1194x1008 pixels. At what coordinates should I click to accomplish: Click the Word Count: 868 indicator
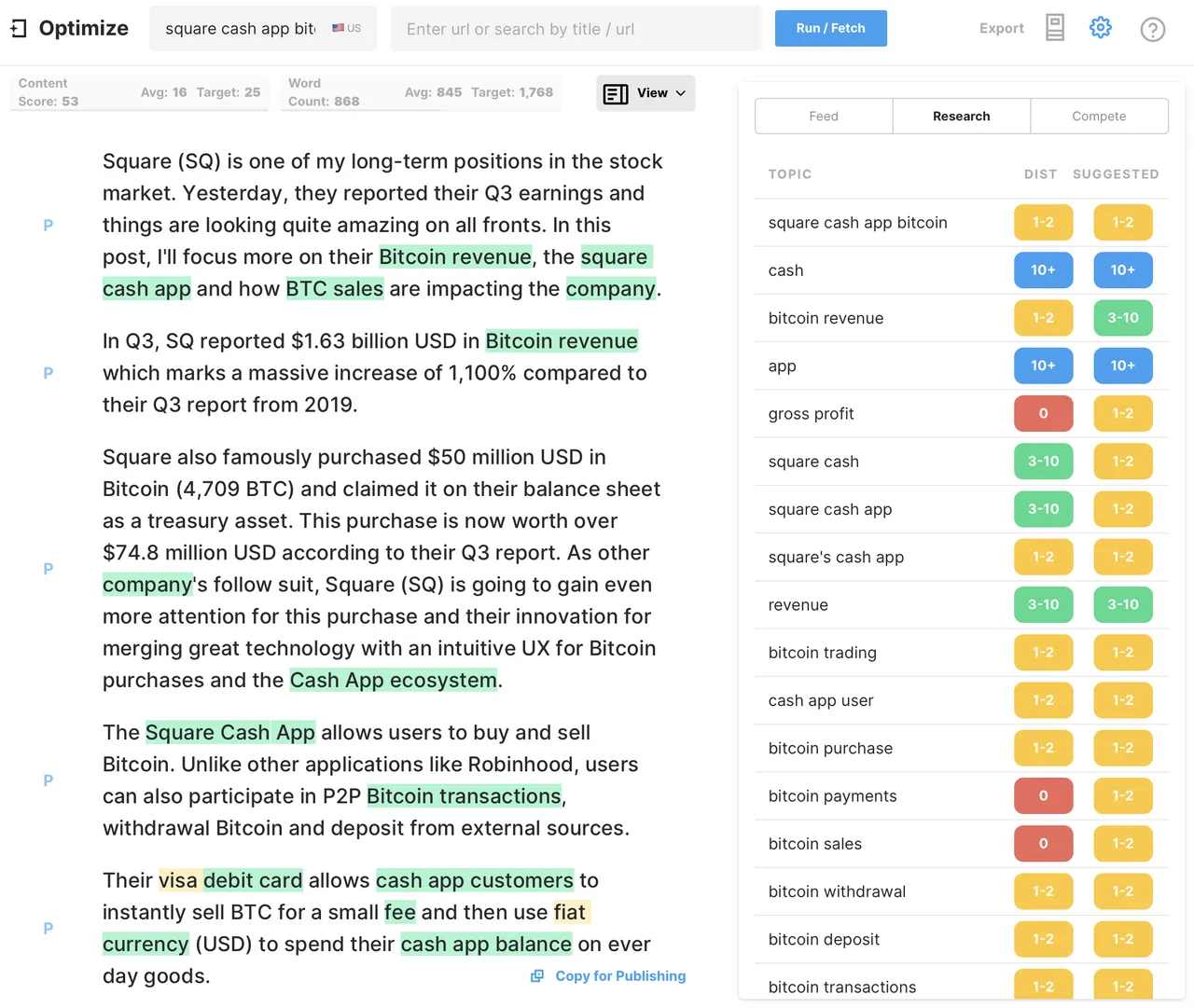(x=324, y=92)
